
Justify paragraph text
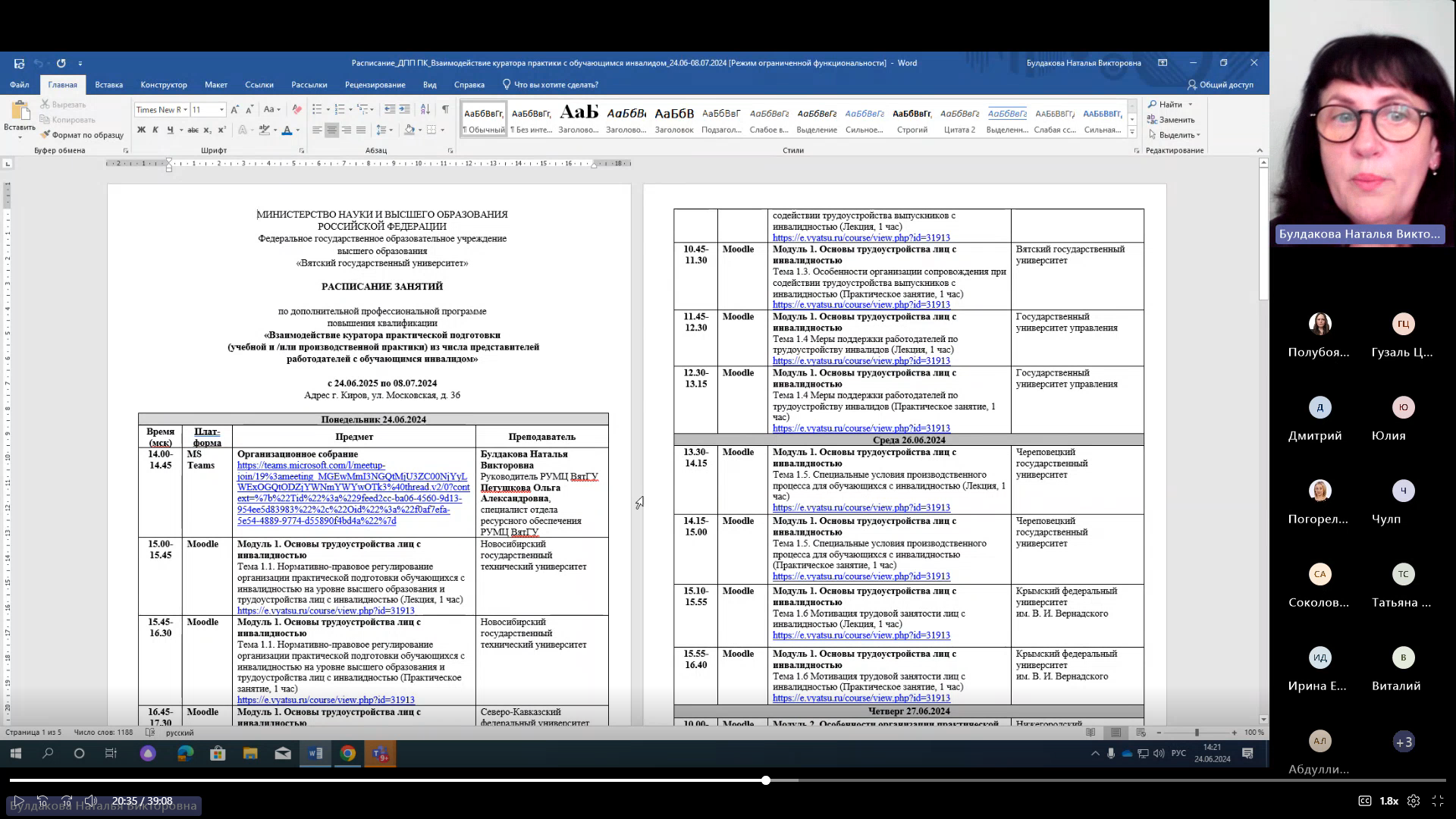tap(361, 130)
